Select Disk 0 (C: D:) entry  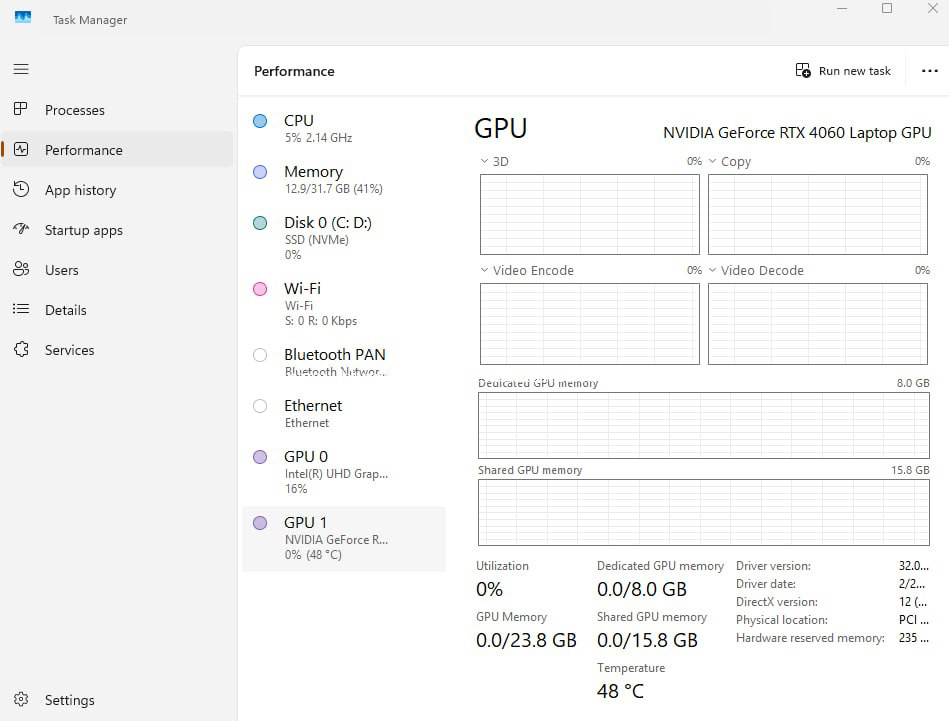[x=344, y=238]
